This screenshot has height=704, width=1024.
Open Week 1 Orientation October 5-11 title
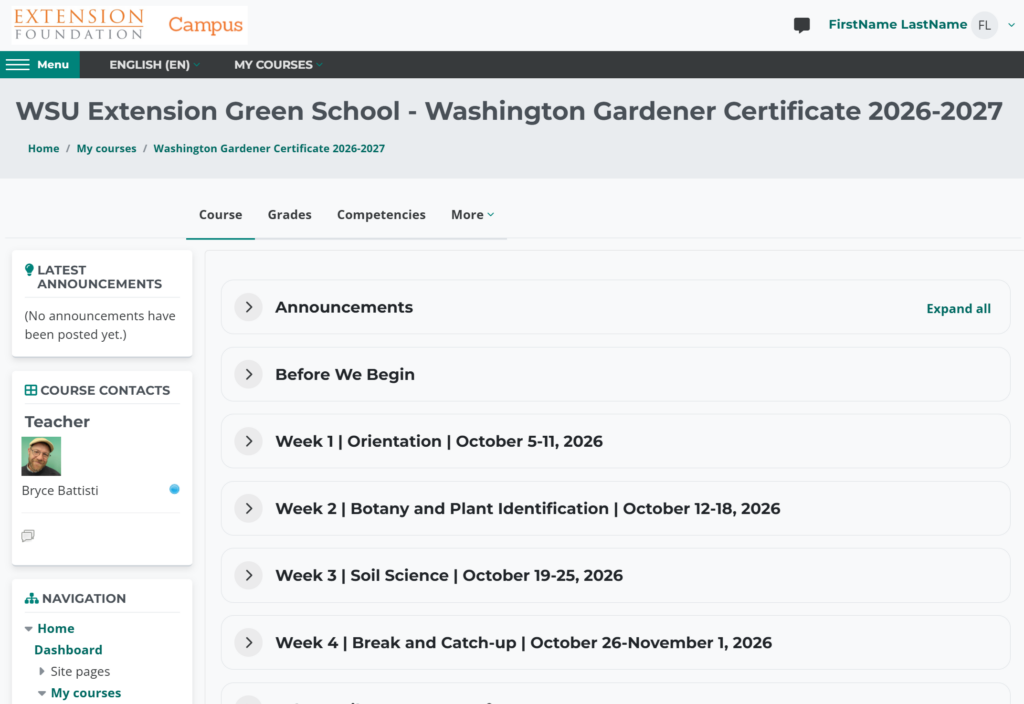click(439, 441)
